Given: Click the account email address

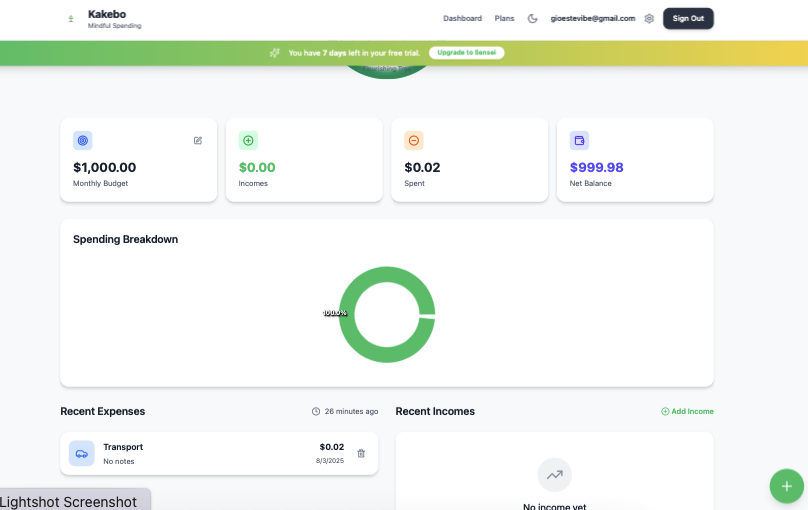Looking at the screenshot, I should [593, 18].
